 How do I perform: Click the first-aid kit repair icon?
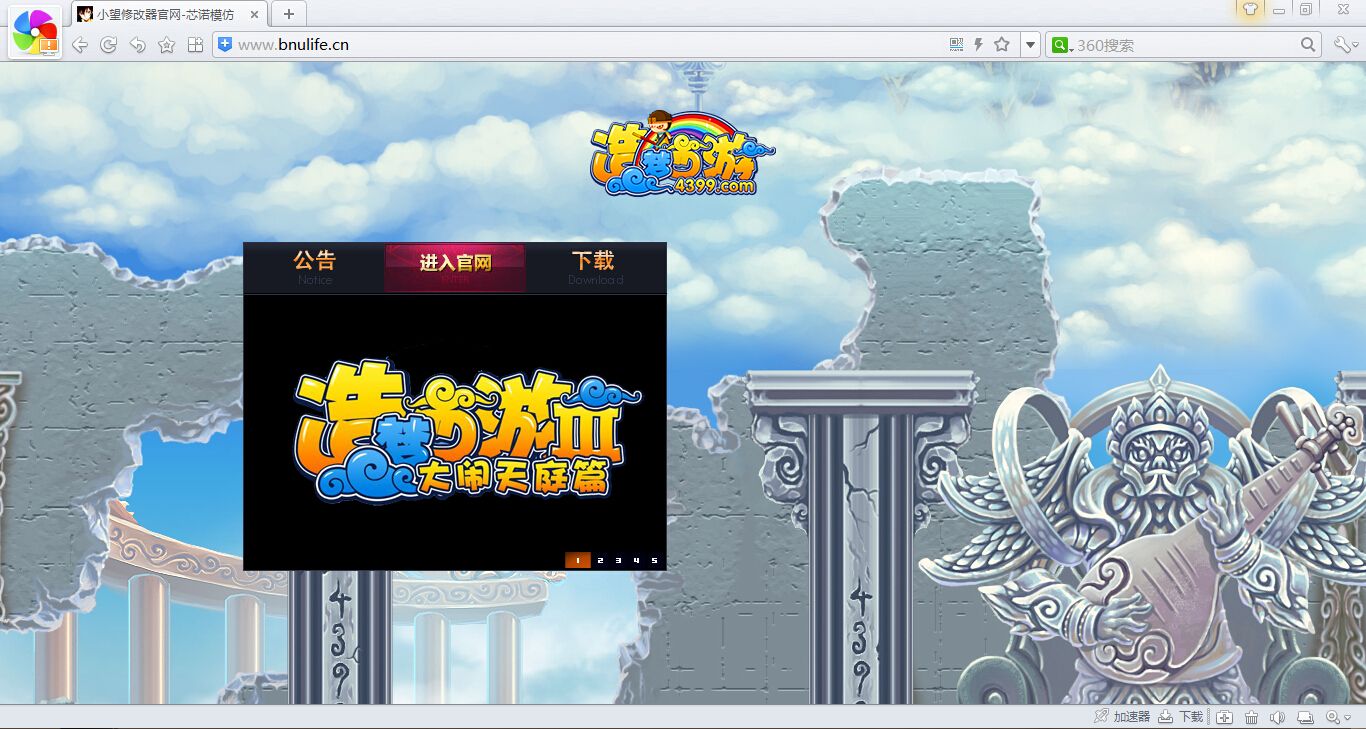(x=1224, y=717)
